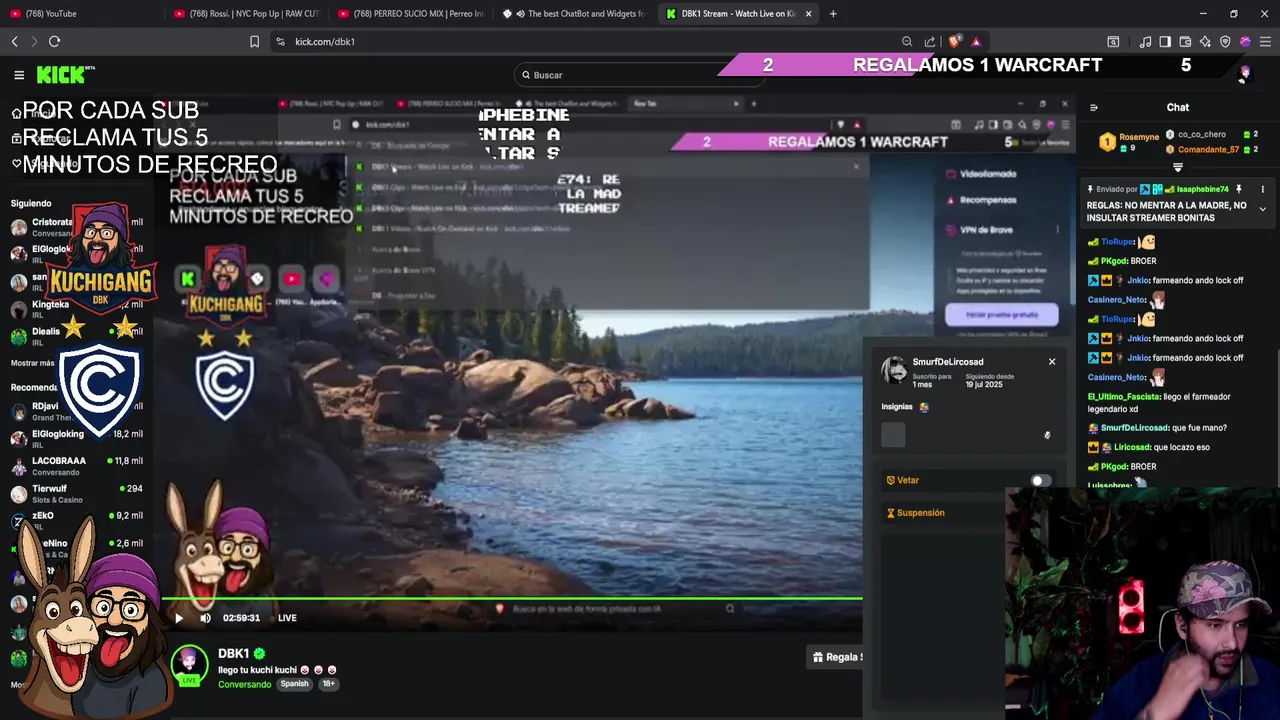
Task: Toggle the browser sidebar panel icon
Action: point(1165,41)
